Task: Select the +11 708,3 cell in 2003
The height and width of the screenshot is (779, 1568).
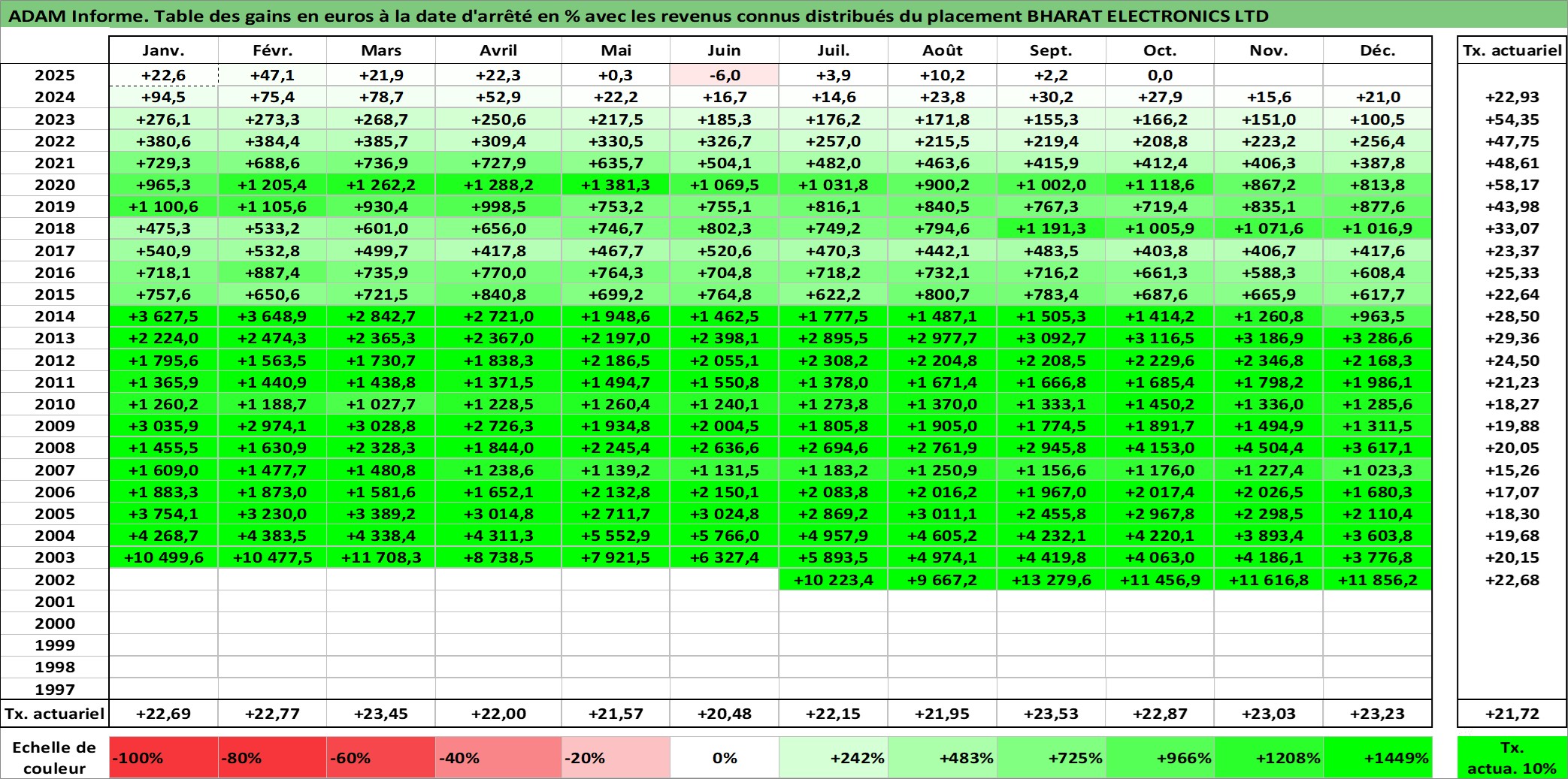Action: (x=381, y=557)
